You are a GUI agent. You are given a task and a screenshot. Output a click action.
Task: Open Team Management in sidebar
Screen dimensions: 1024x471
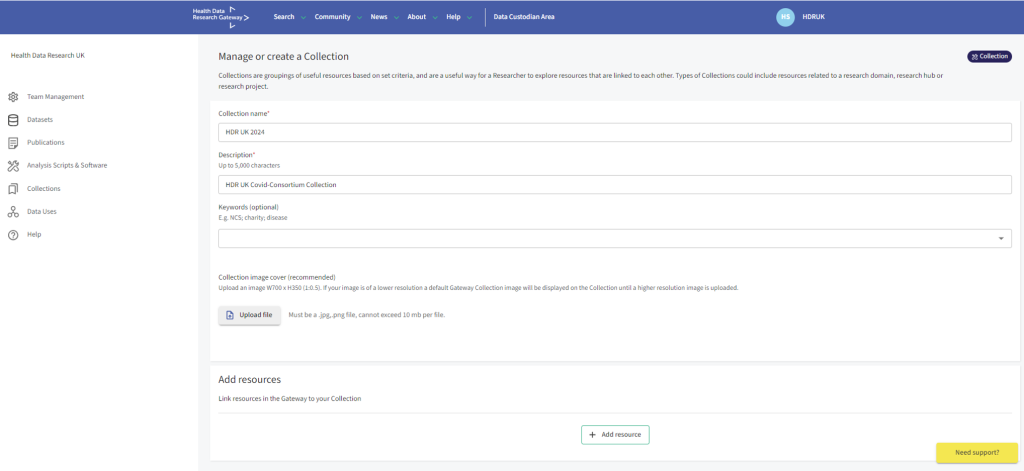click(x=56, y=97)
